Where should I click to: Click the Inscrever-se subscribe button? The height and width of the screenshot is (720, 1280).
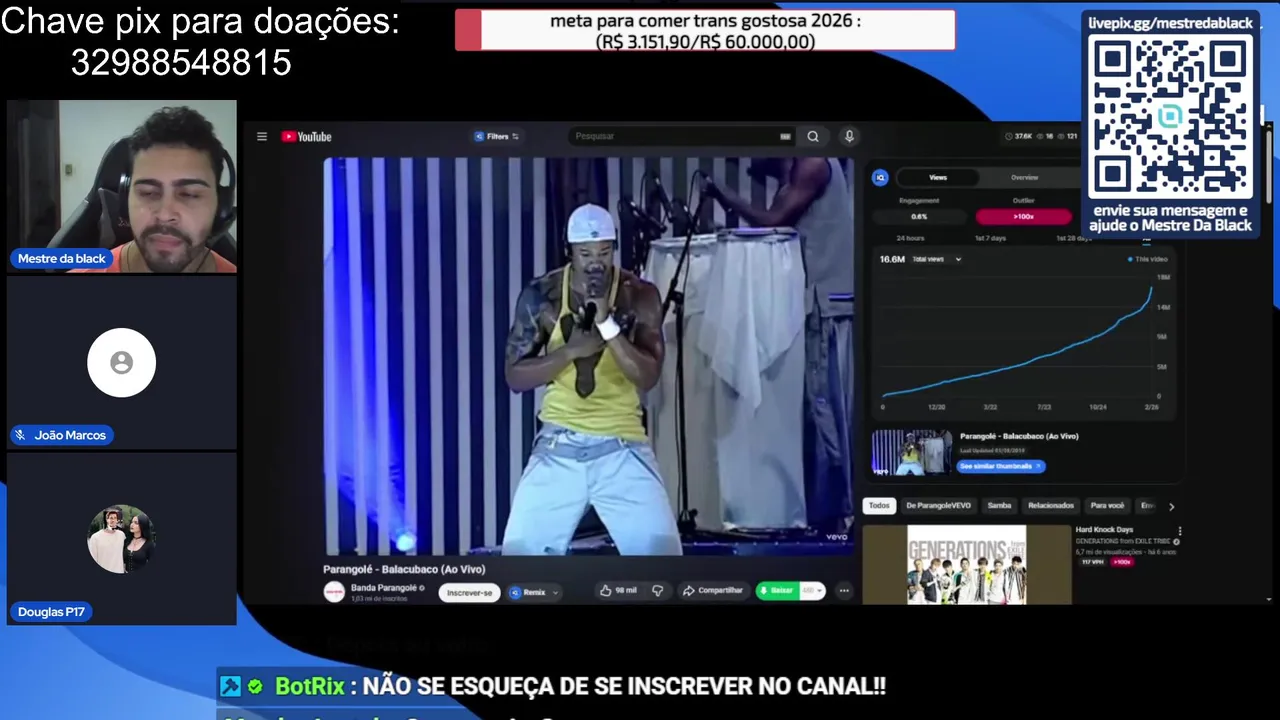pos(470,592)
